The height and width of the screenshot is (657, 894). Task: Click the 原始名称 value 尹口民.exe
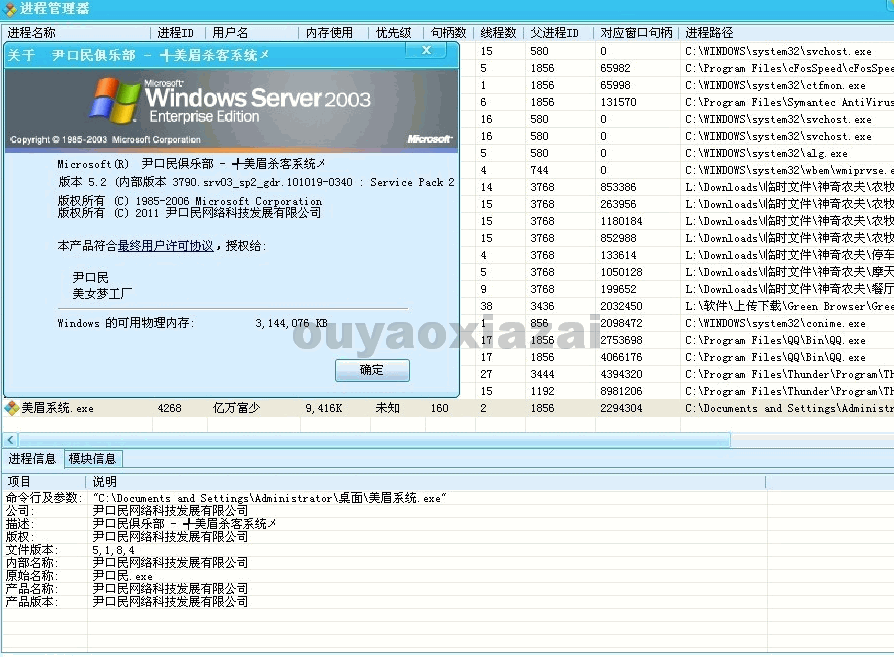(122, 576)
